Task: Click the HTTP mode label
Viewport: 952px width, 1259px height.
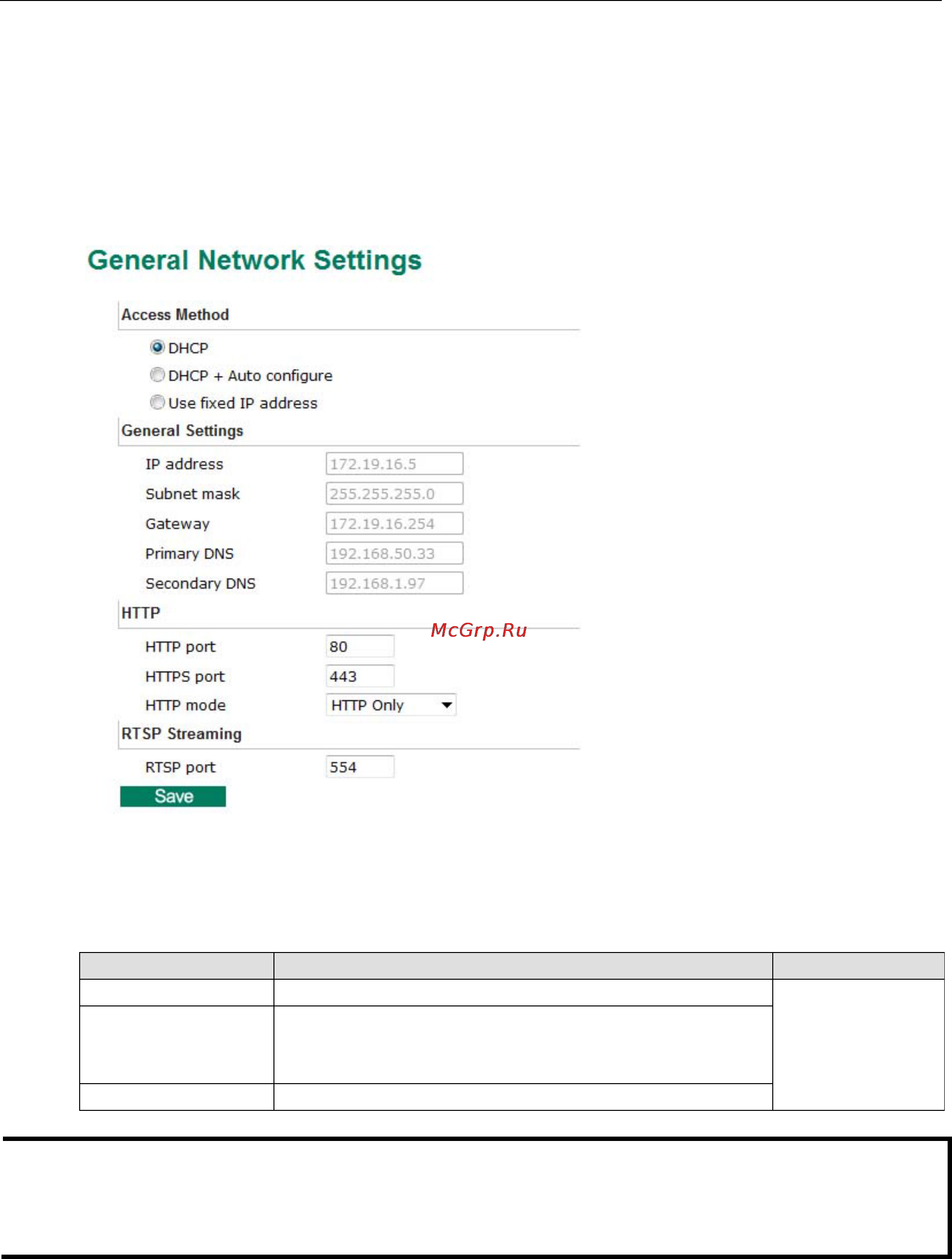Action: (186, 705)
